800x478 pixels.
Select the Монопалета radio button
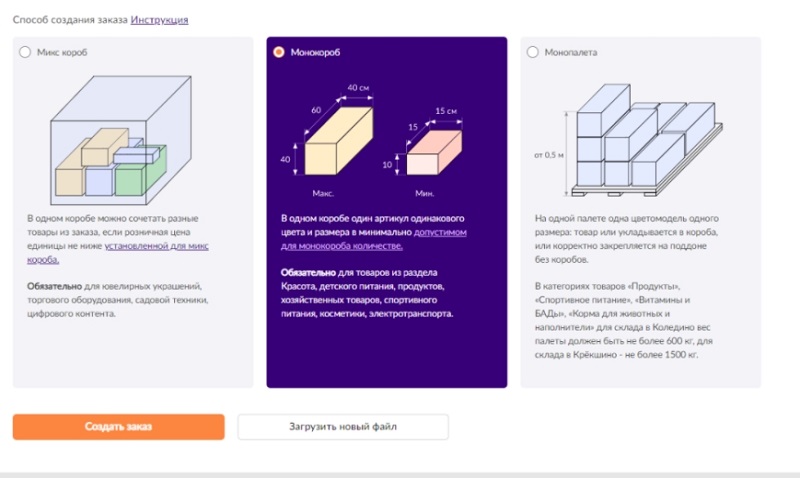pos(533,52)
